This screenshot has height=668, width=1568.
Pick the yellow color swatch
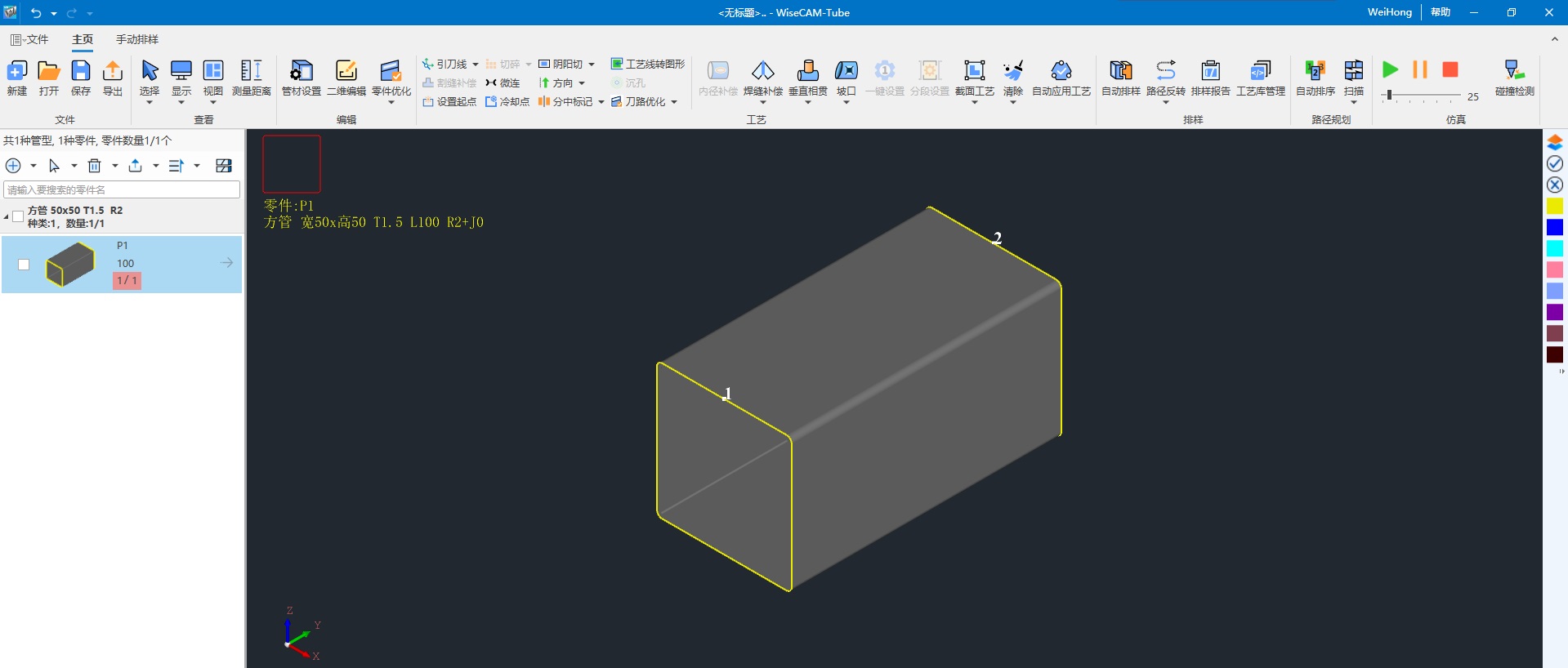coord(1554,206)
